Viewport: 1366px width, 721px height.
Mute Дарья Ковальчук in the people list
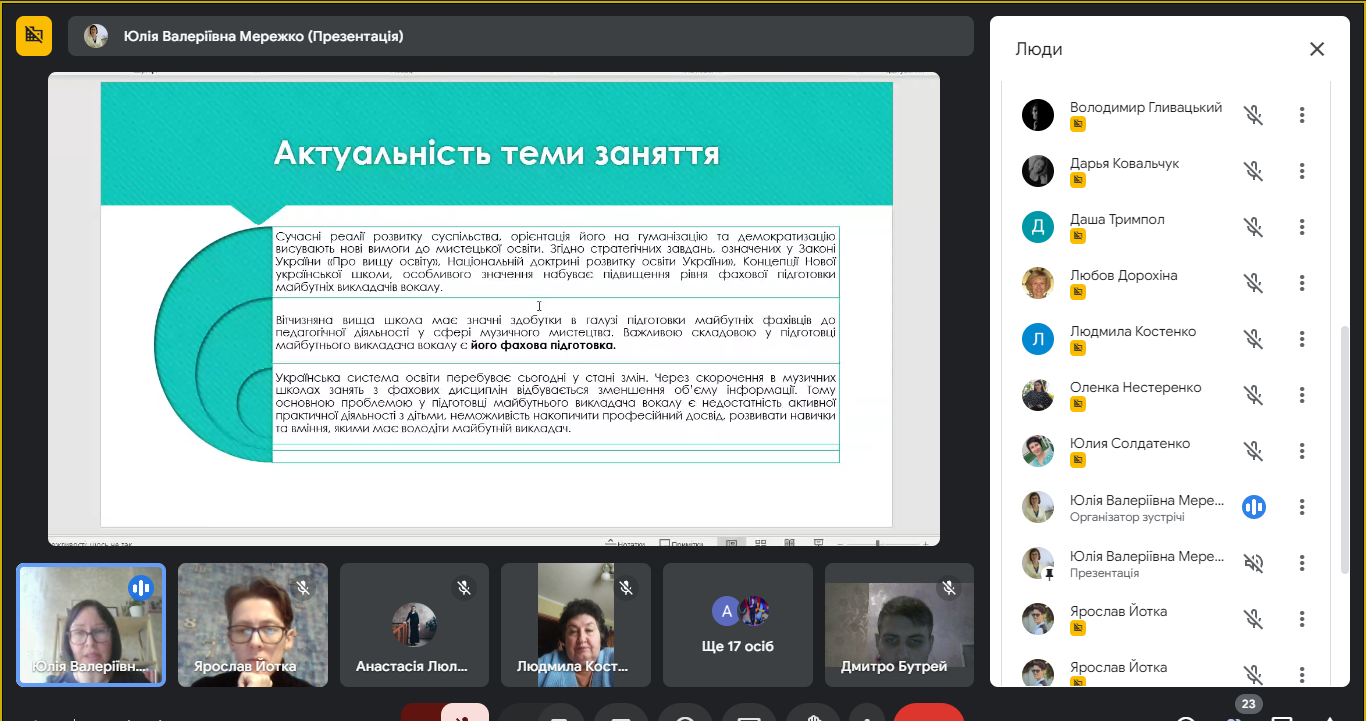tap(1254, 171)
